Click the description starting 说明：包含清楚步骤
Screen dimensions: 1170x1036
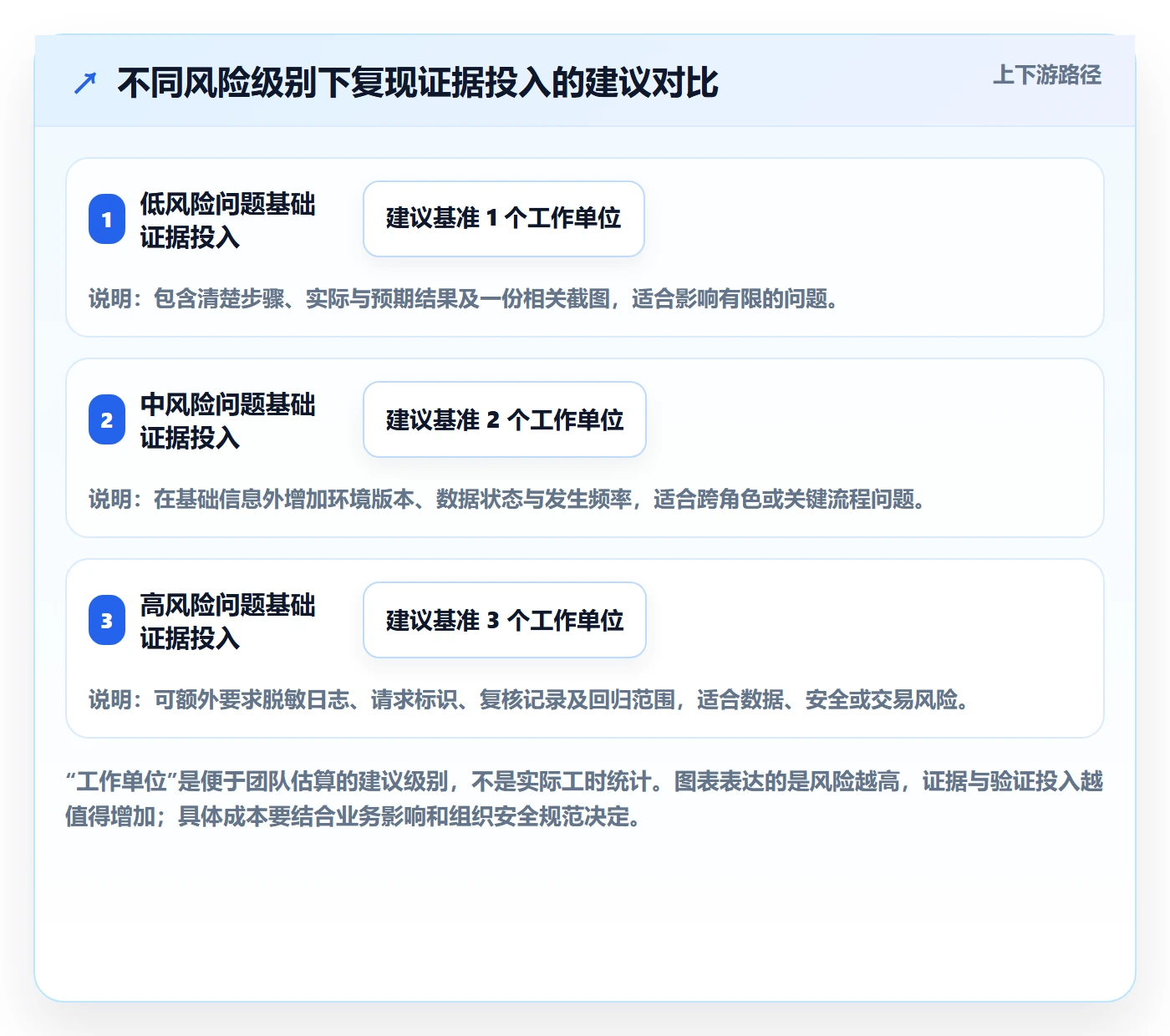pyautogui.click(x=465, y=298)
